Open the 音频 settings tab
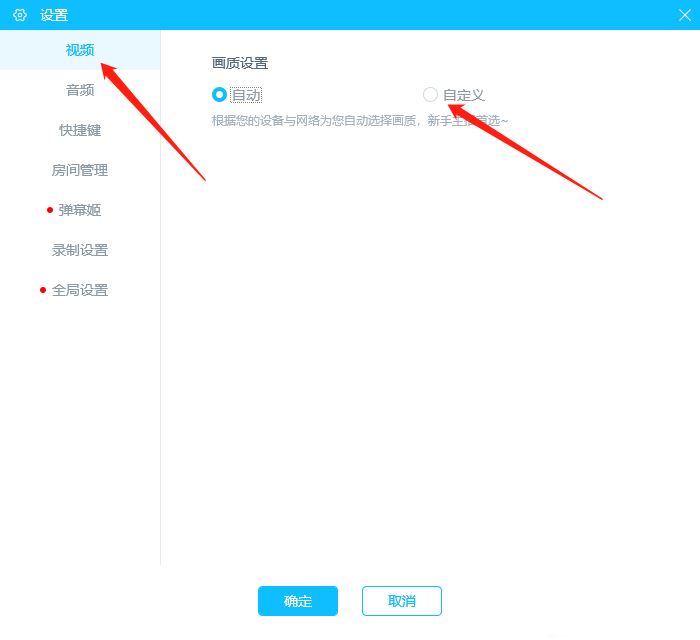700x640 pixels. (80, 90)
